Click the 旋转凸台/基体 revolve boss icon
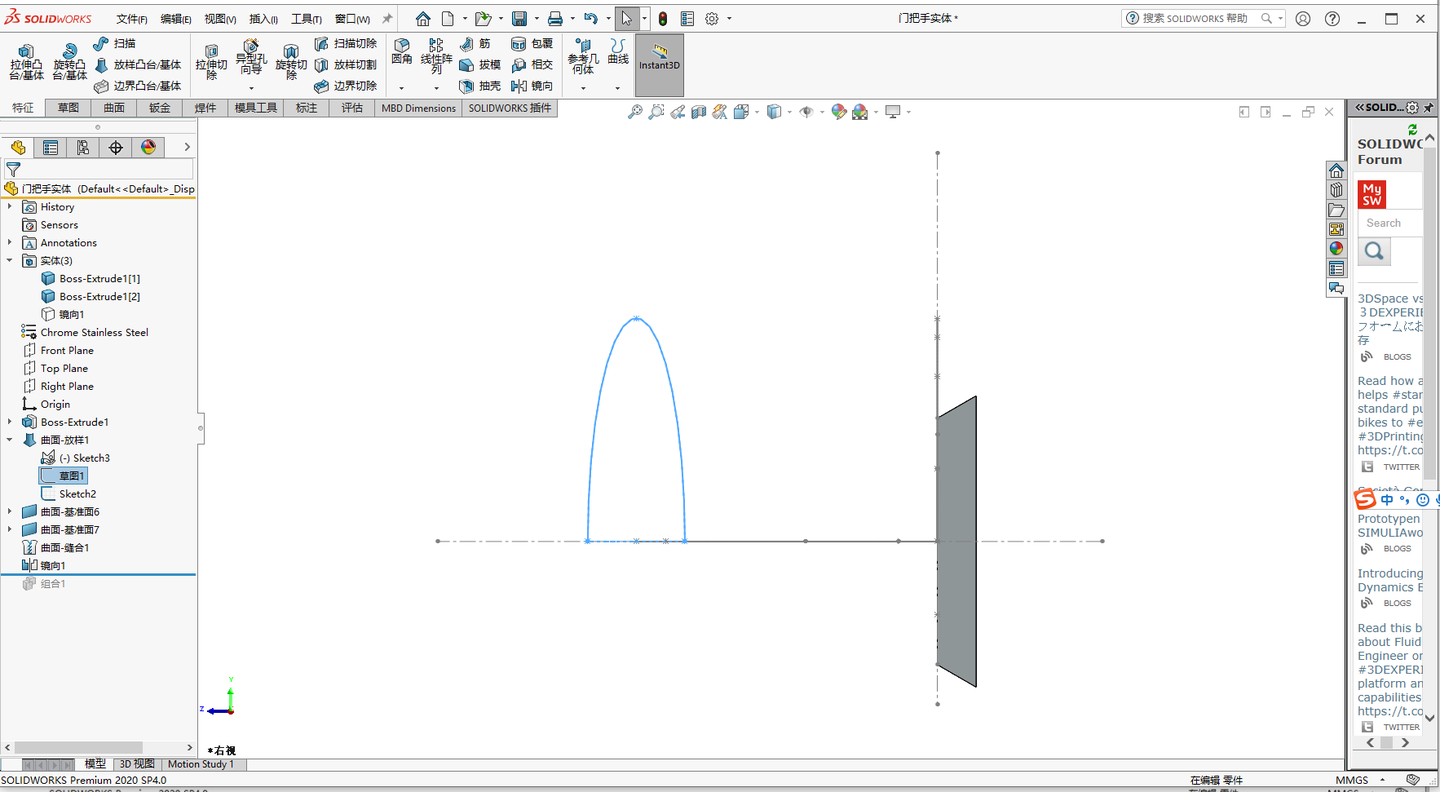Viewport: 1440px width, 792px height. pos(69,62)
